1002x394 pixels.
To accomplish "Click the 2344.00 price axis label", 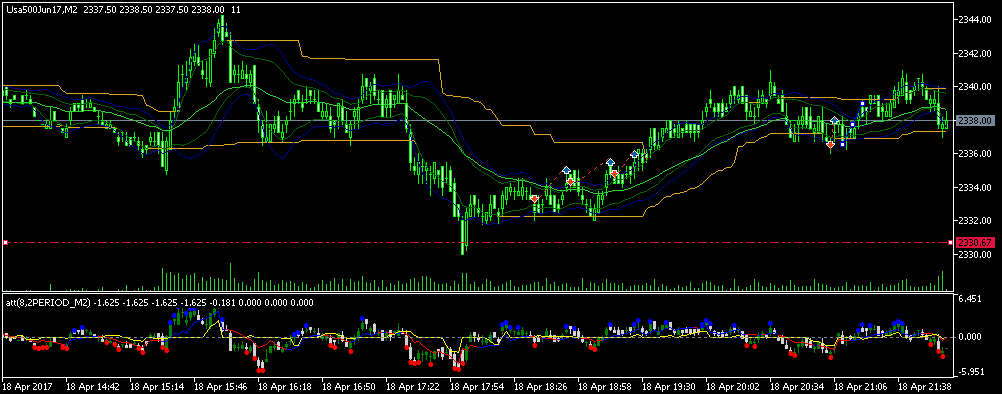I will pos(976,20).
